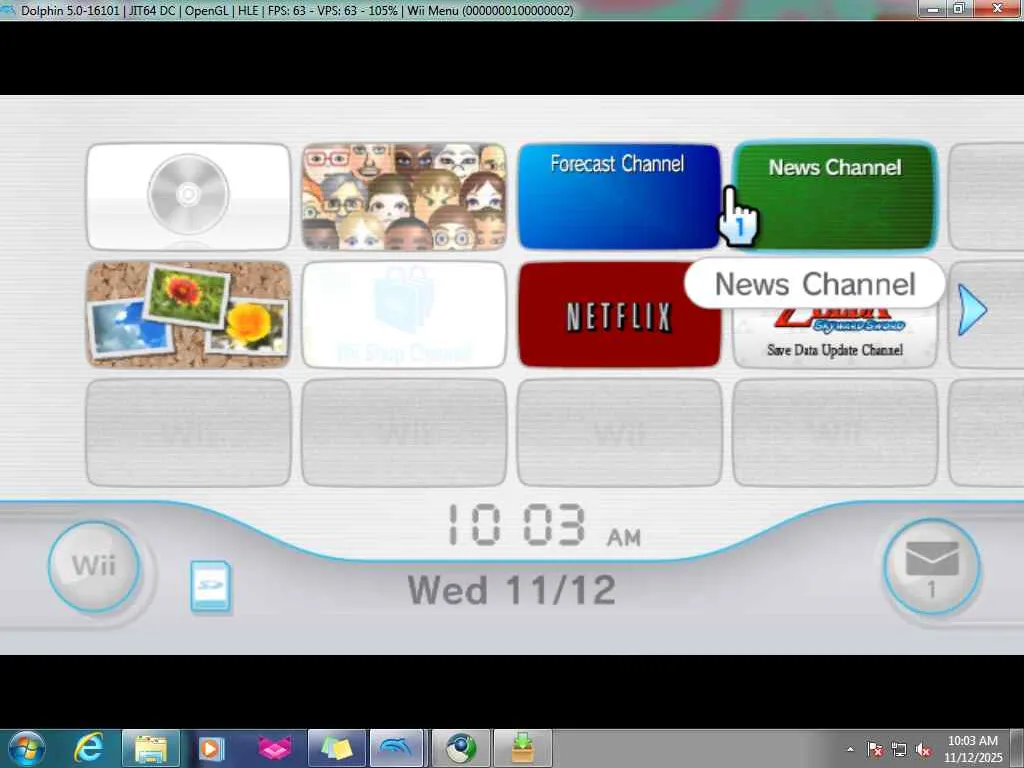Open the Action Center flag icon
Viewport: 1024px width, 768px height.
click(875, 750)
